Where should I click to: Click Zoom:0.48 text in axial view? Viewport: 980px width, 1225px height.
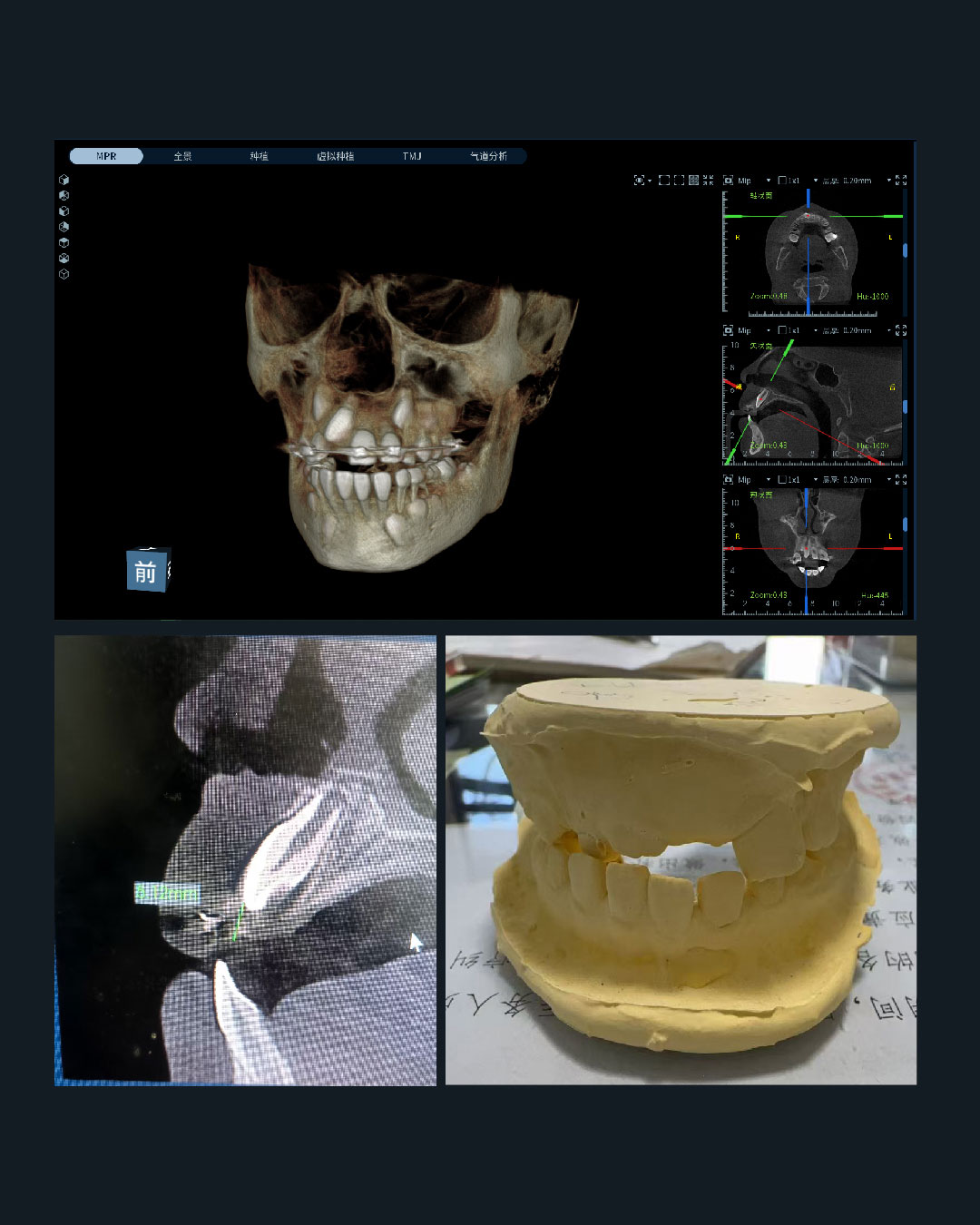tap(769, 296)
